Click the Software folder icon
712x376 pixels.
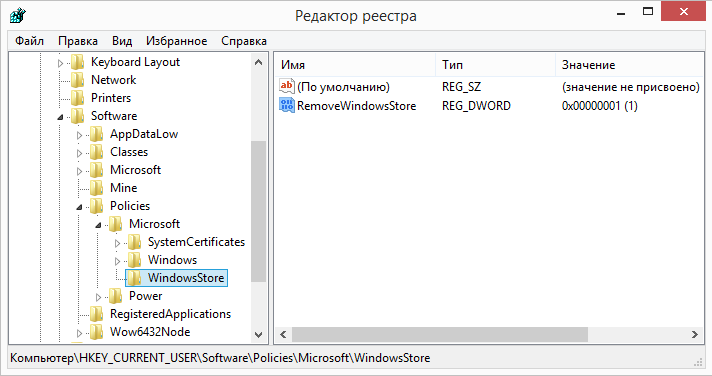[78, 116]
